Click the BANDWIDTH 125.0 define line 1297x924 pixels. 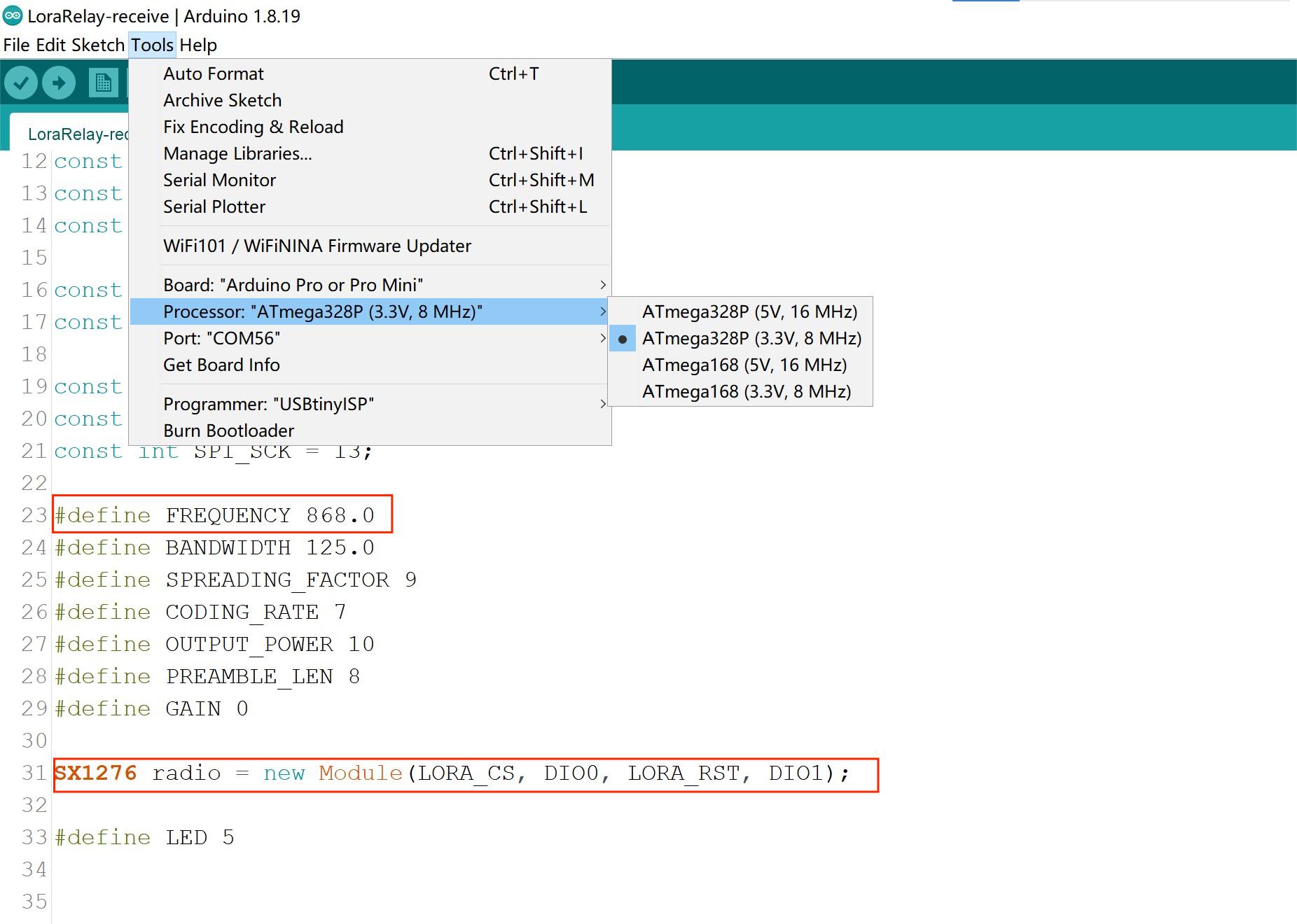pos(214,547)
